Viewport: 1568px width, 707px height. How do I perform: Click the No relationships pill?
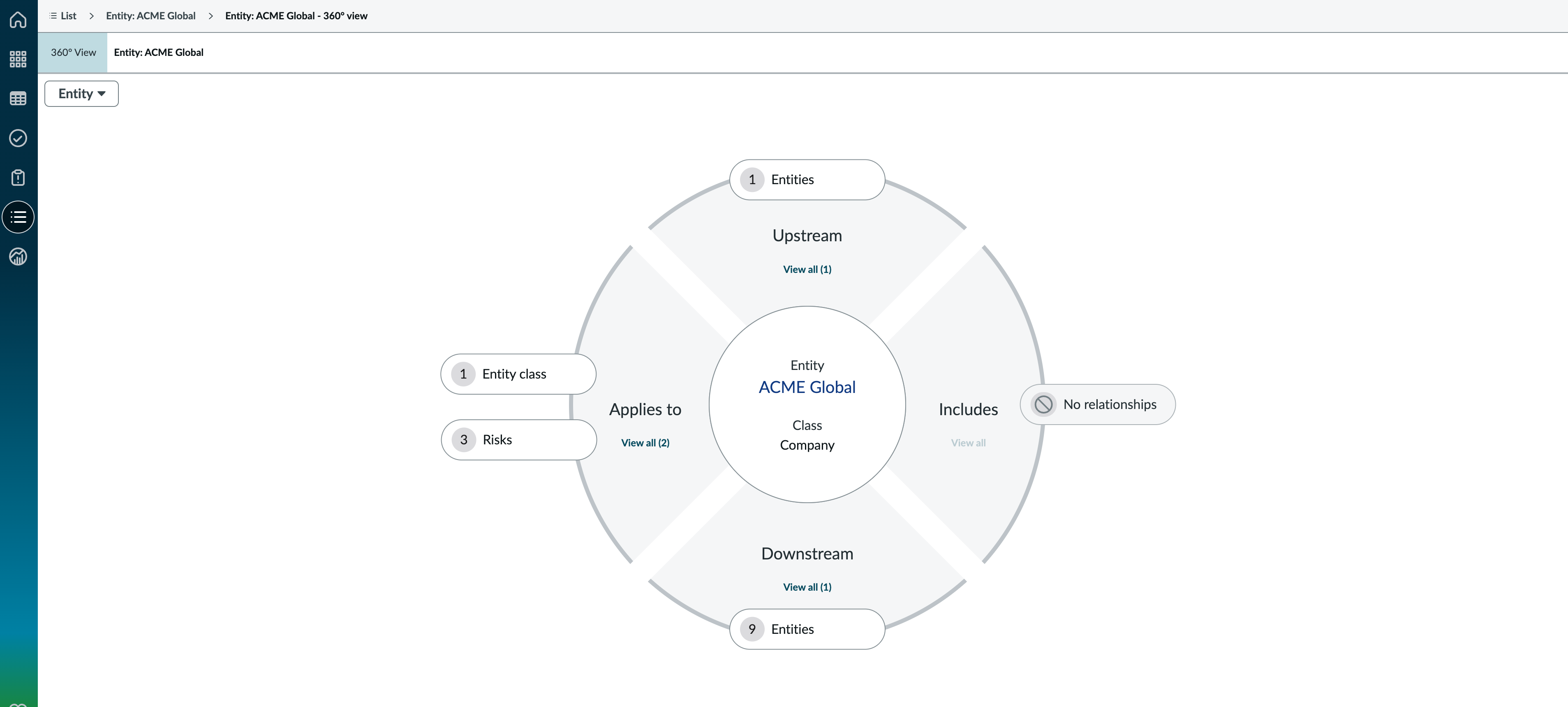point(1098,404)
